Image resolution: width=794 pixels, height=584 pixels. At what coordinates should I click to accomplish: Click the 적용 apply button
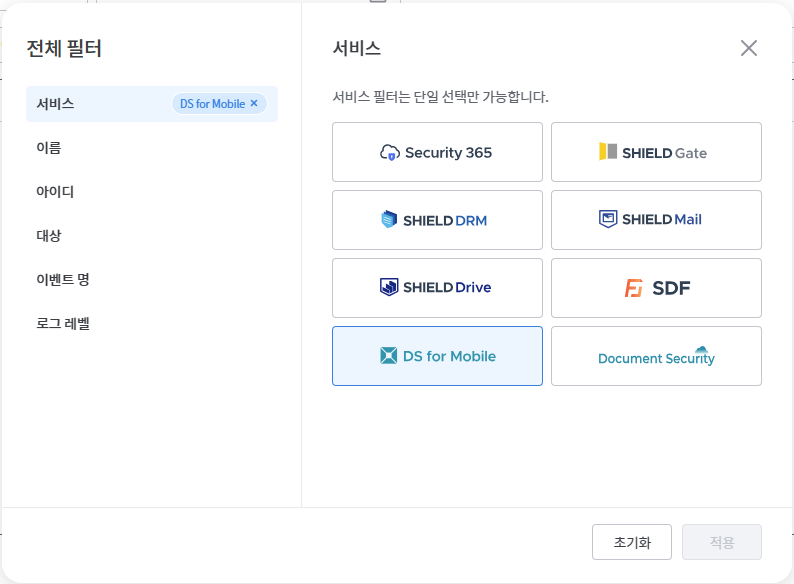[721, 542]
